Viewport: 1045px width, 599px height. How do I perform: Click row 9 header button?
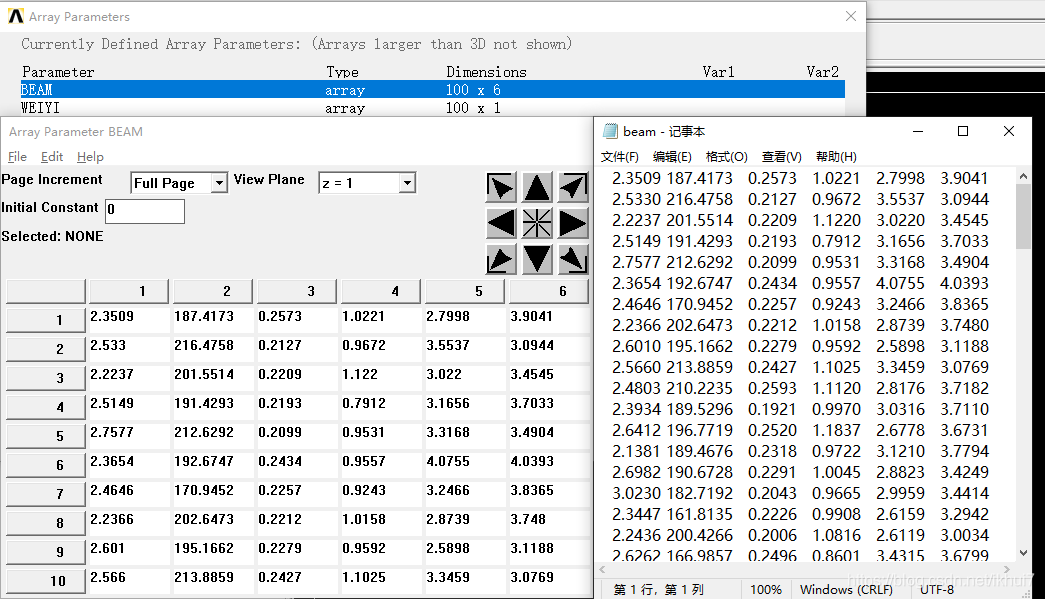click(45, 552)
